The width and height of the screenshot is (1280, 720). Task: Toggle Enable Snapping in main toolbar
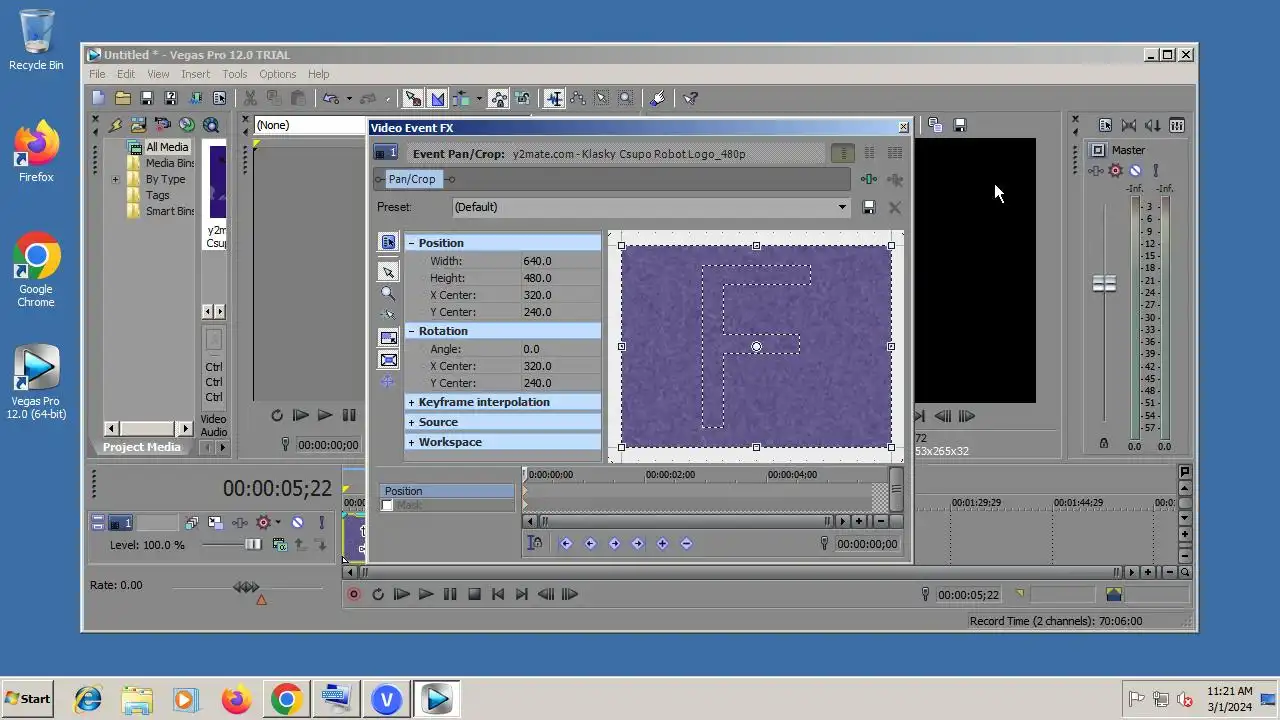pyautogui.click(x=412, y=98)
